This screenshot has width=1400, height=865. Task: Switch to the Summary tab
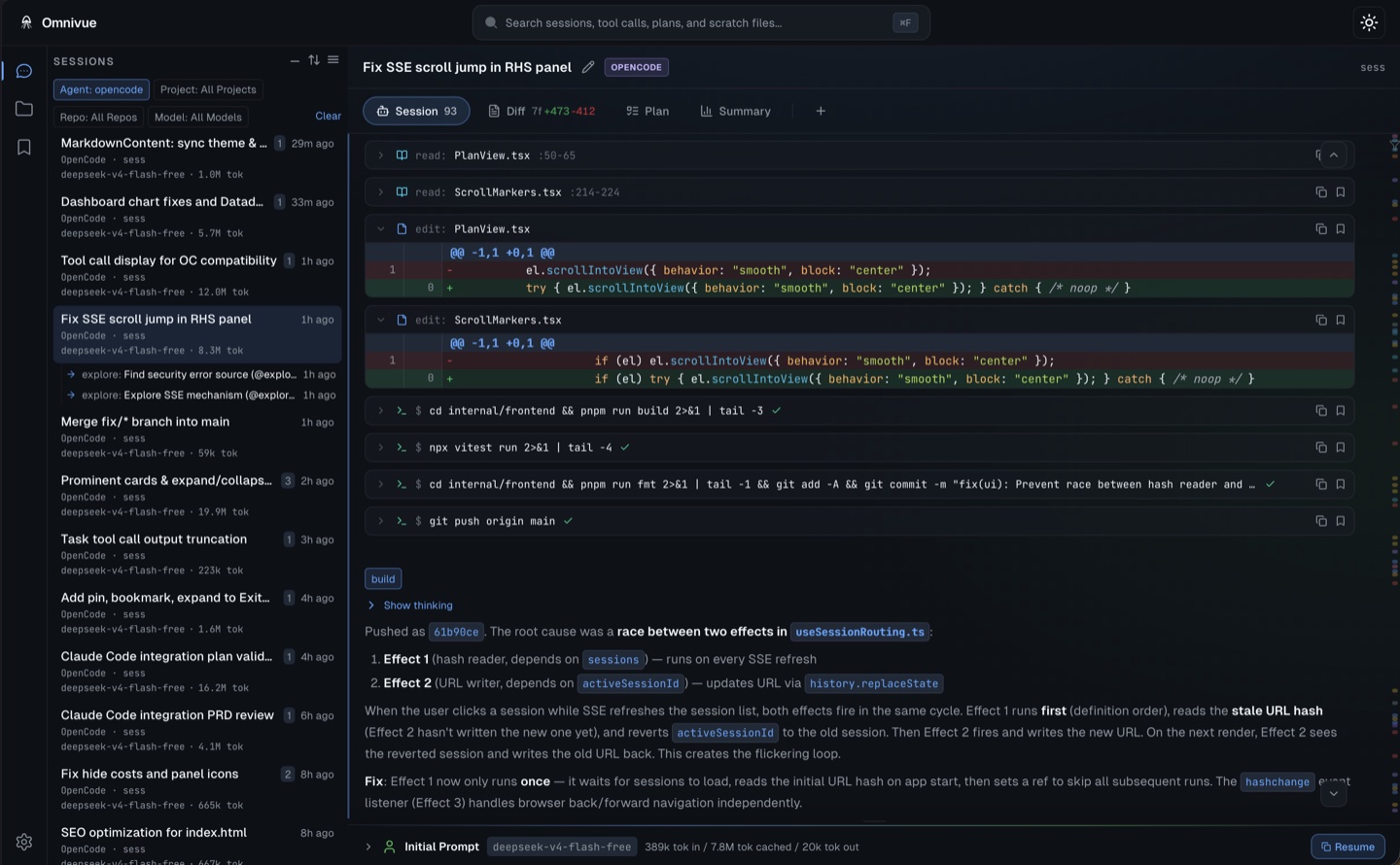735,111
